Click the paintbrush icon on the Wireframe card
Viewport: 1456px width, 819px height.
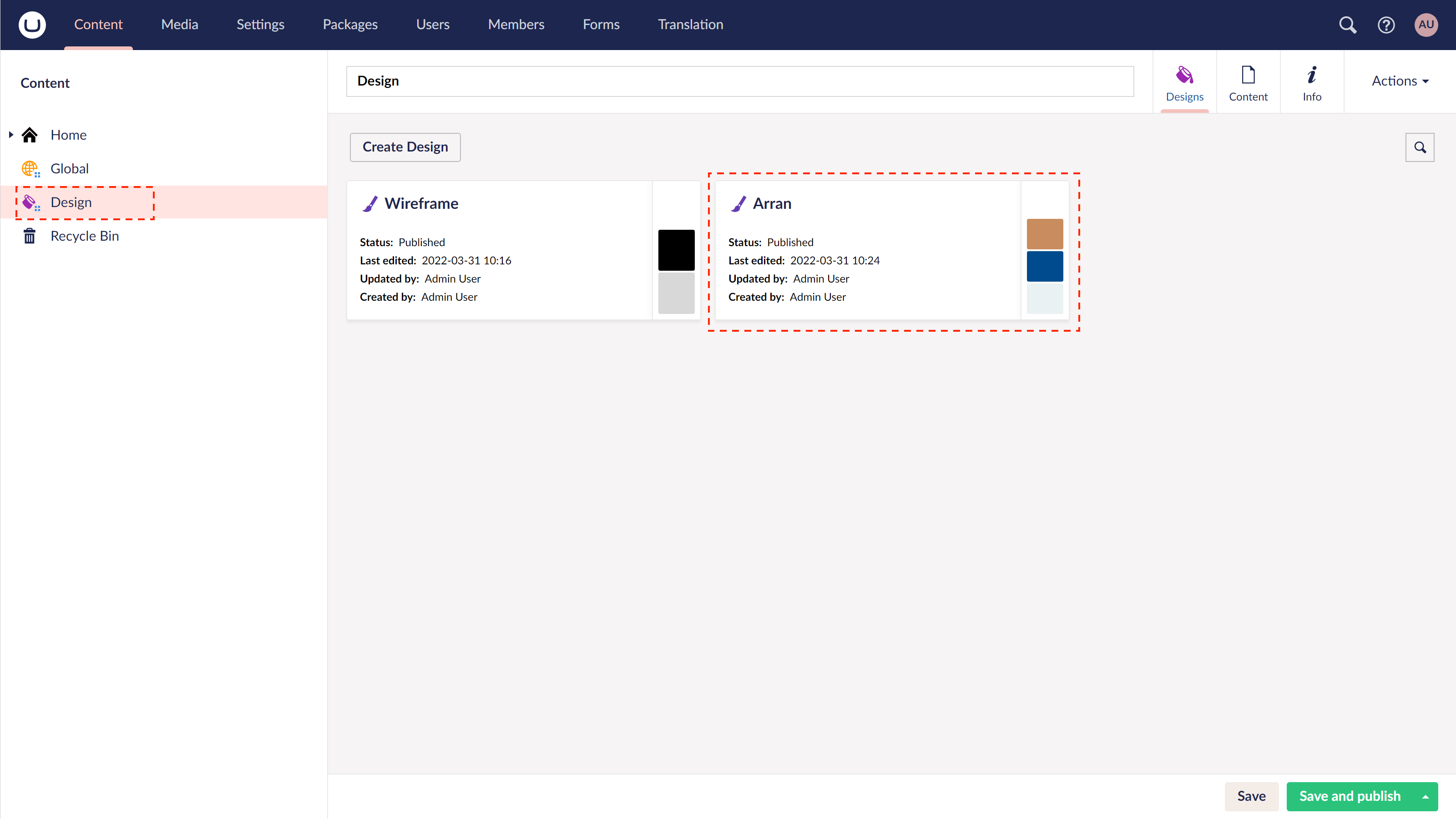370,203
